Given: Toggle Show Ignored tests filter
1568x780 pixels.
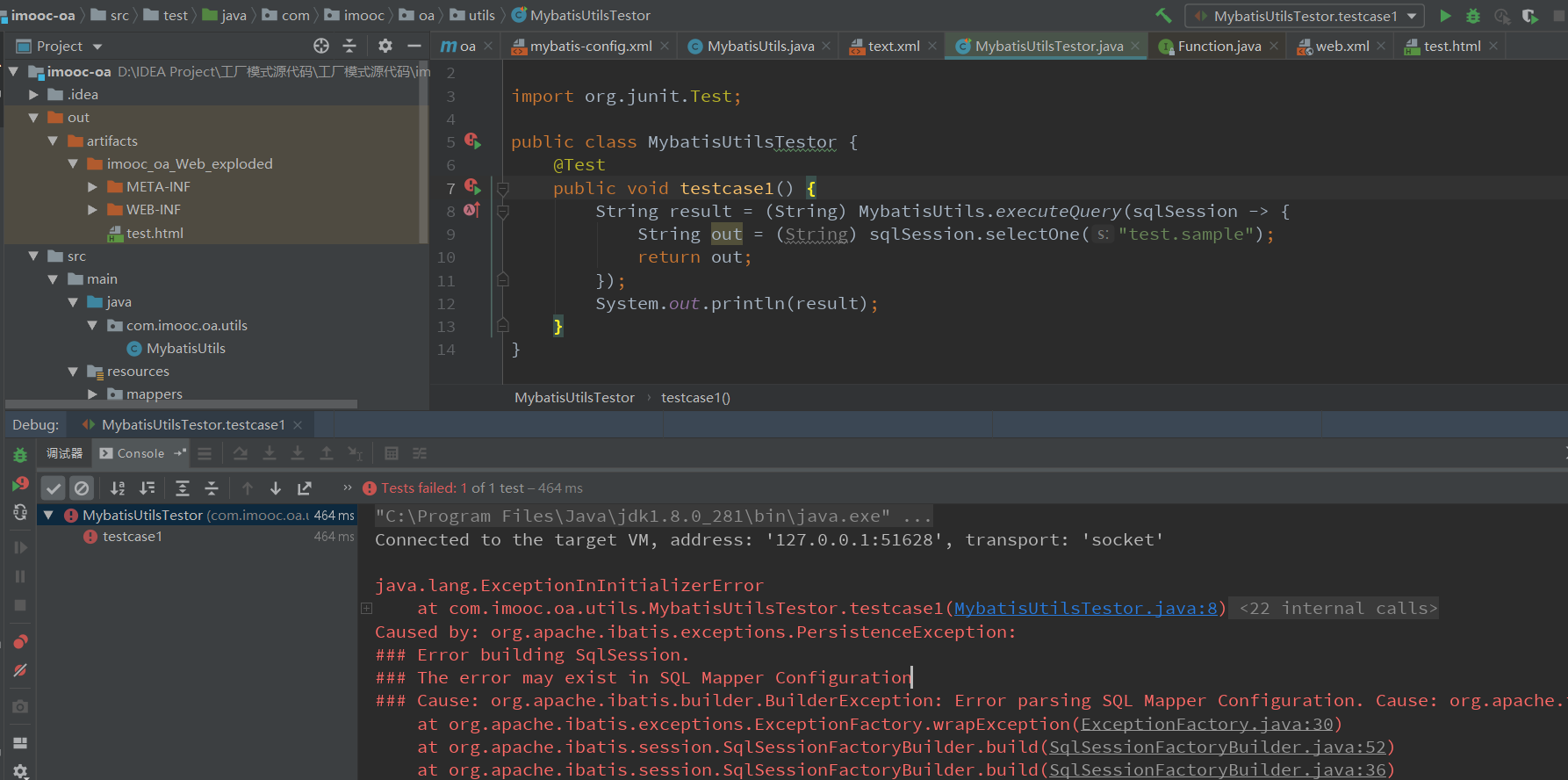Looking at the screenshot, I should click(x=82, y=488).
